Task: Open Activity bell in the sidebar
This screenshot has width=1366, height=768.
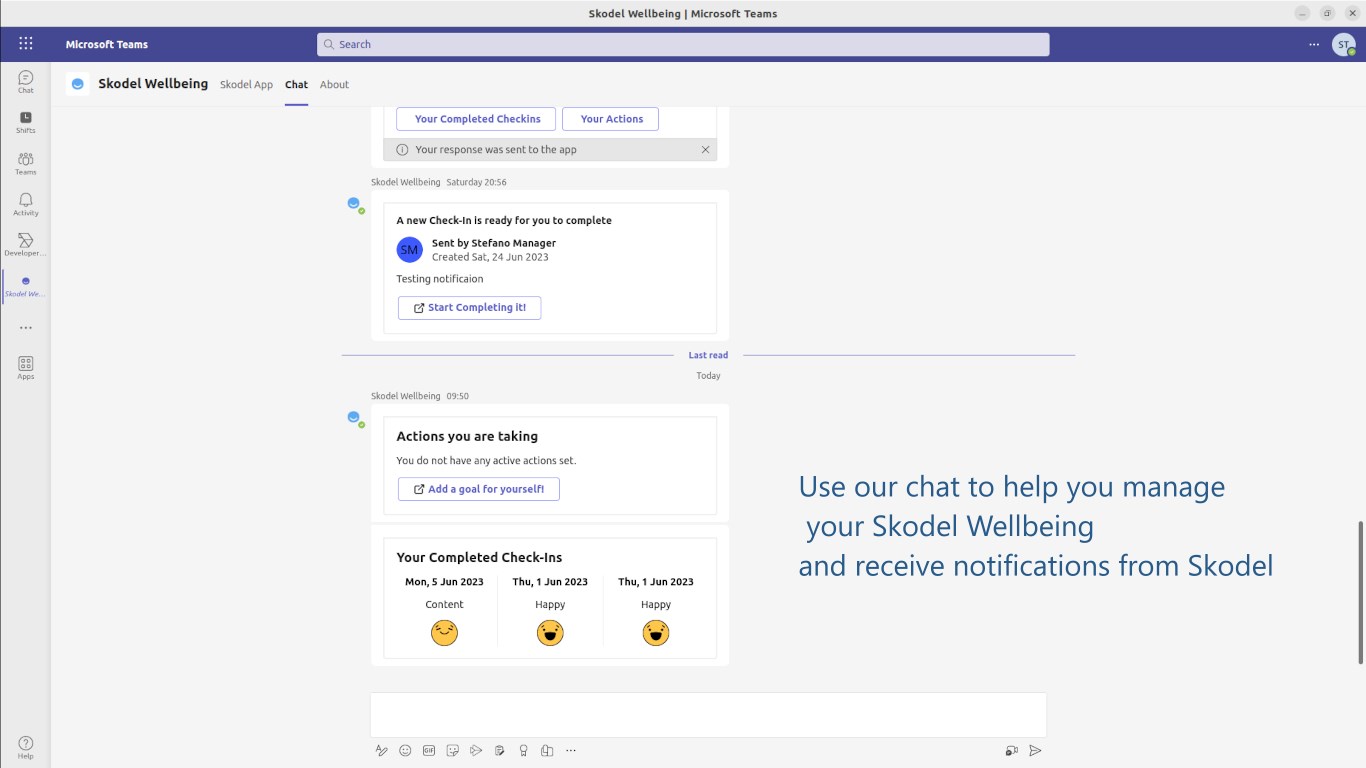Action: (26, 204)
